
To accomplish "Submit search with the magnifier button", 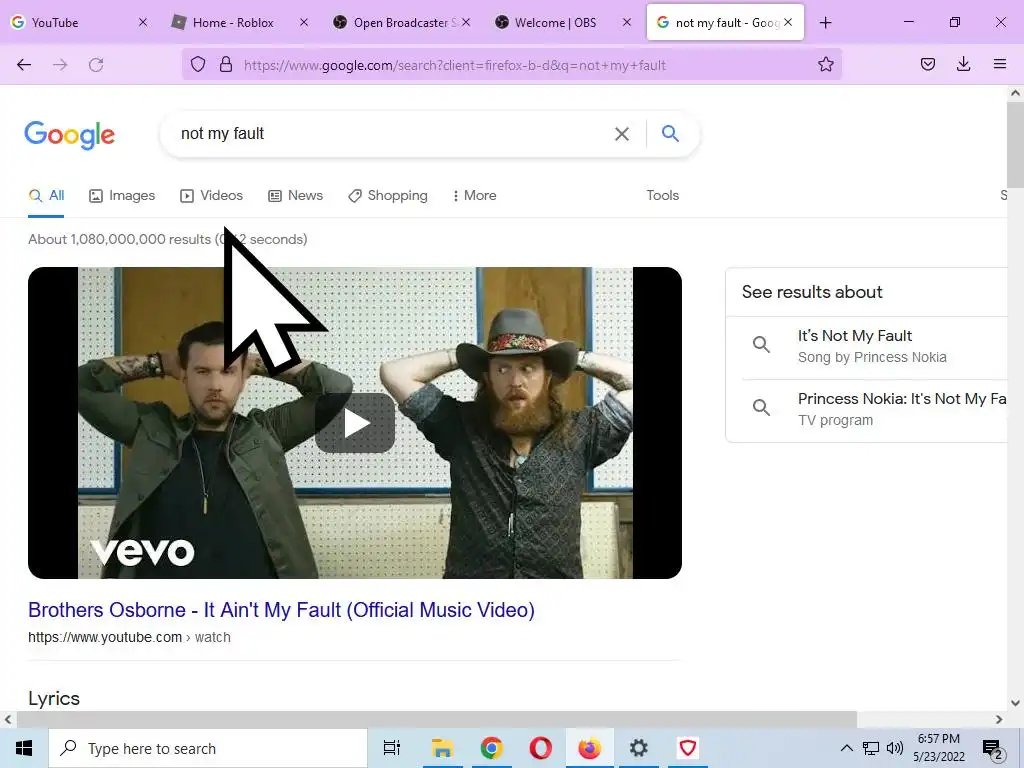I will point(670,134).
